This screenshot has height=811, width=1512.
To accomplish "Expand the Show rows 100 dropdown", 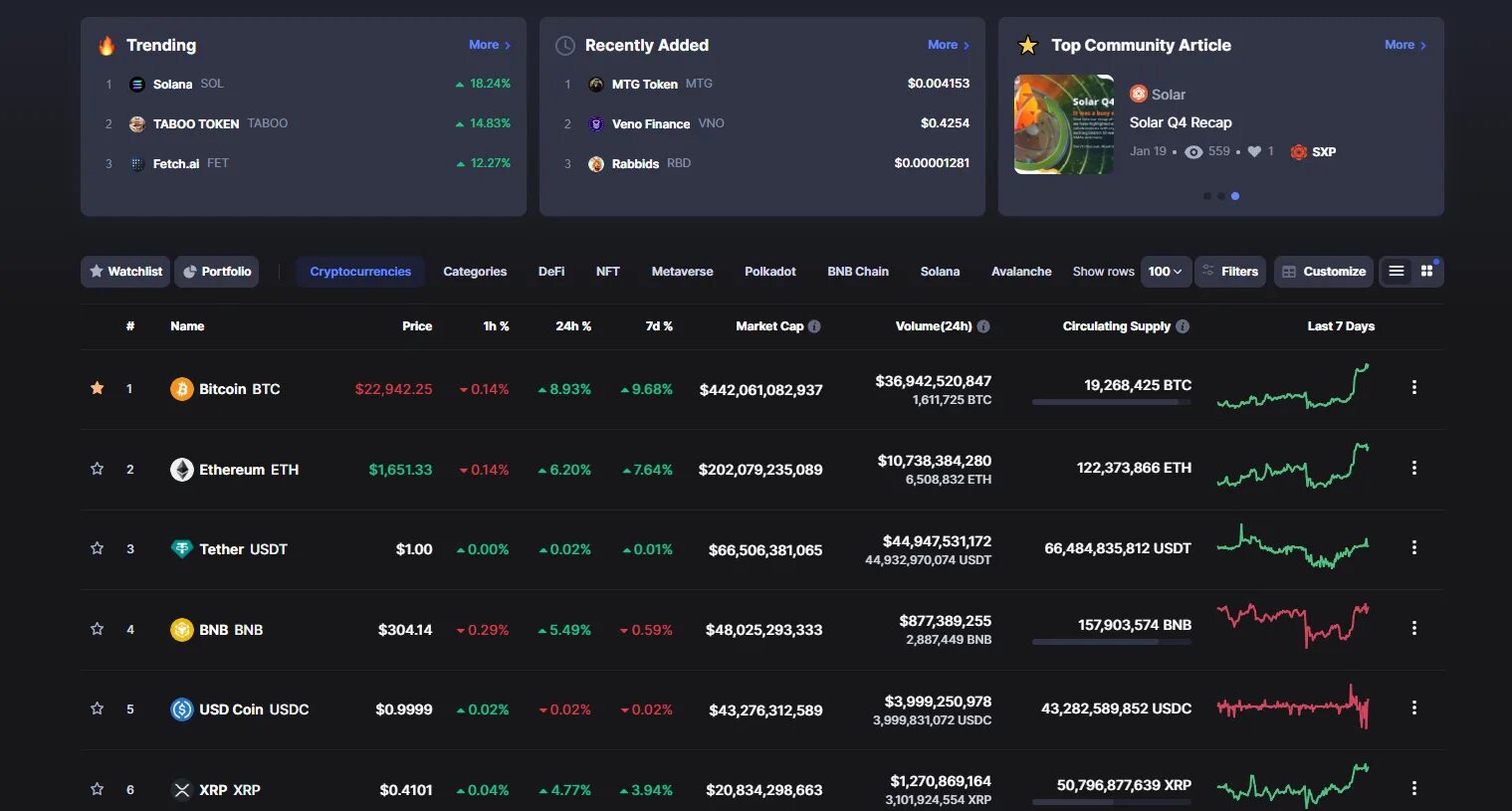I will pyautogui.click(x=1166, y=272).
